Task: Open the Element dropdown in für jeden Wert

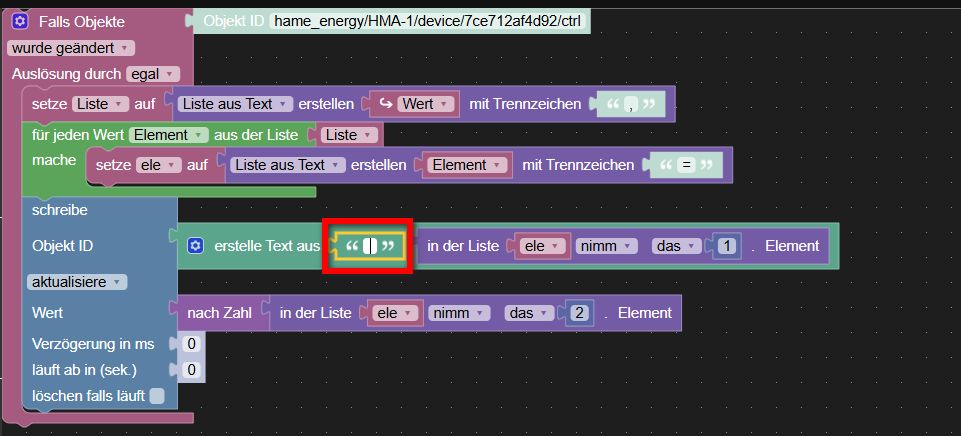Action: [x=168, y=135]
